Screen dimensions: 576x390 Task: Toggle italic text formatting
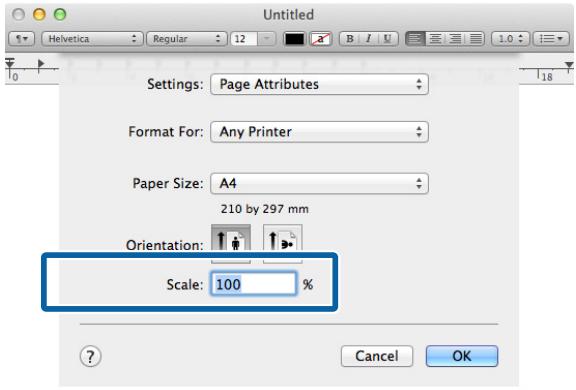point(368,39)
